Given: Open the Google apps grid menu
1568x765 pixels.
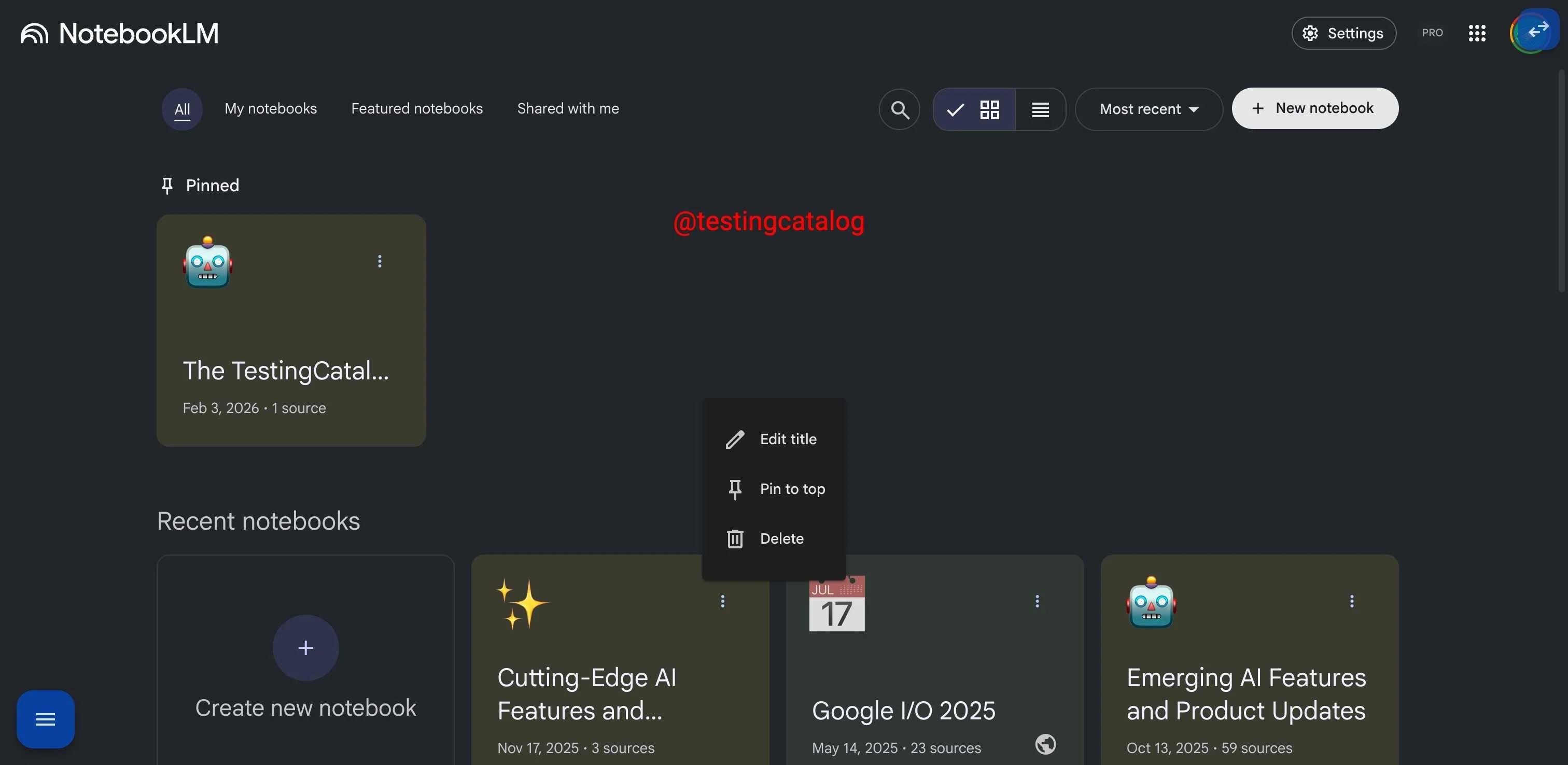Looking at the screenshot, I should pyautogui.click(x=1477, y=33).
